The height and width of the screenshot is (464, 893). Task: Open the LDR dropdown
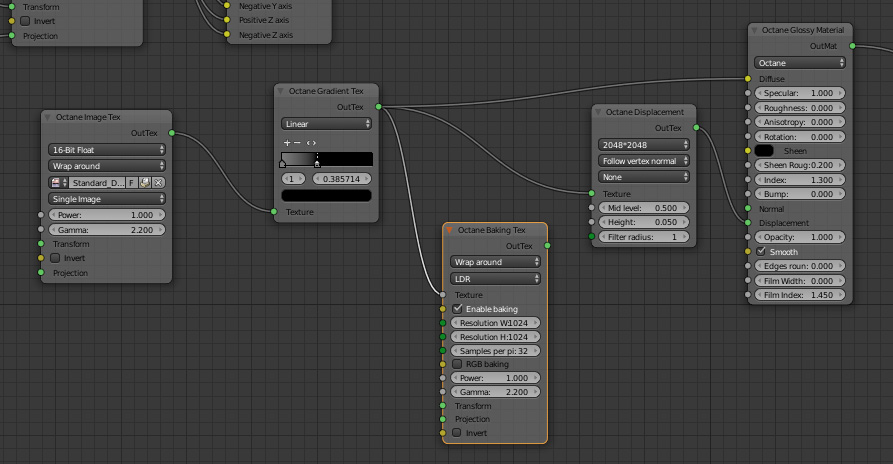495,279
